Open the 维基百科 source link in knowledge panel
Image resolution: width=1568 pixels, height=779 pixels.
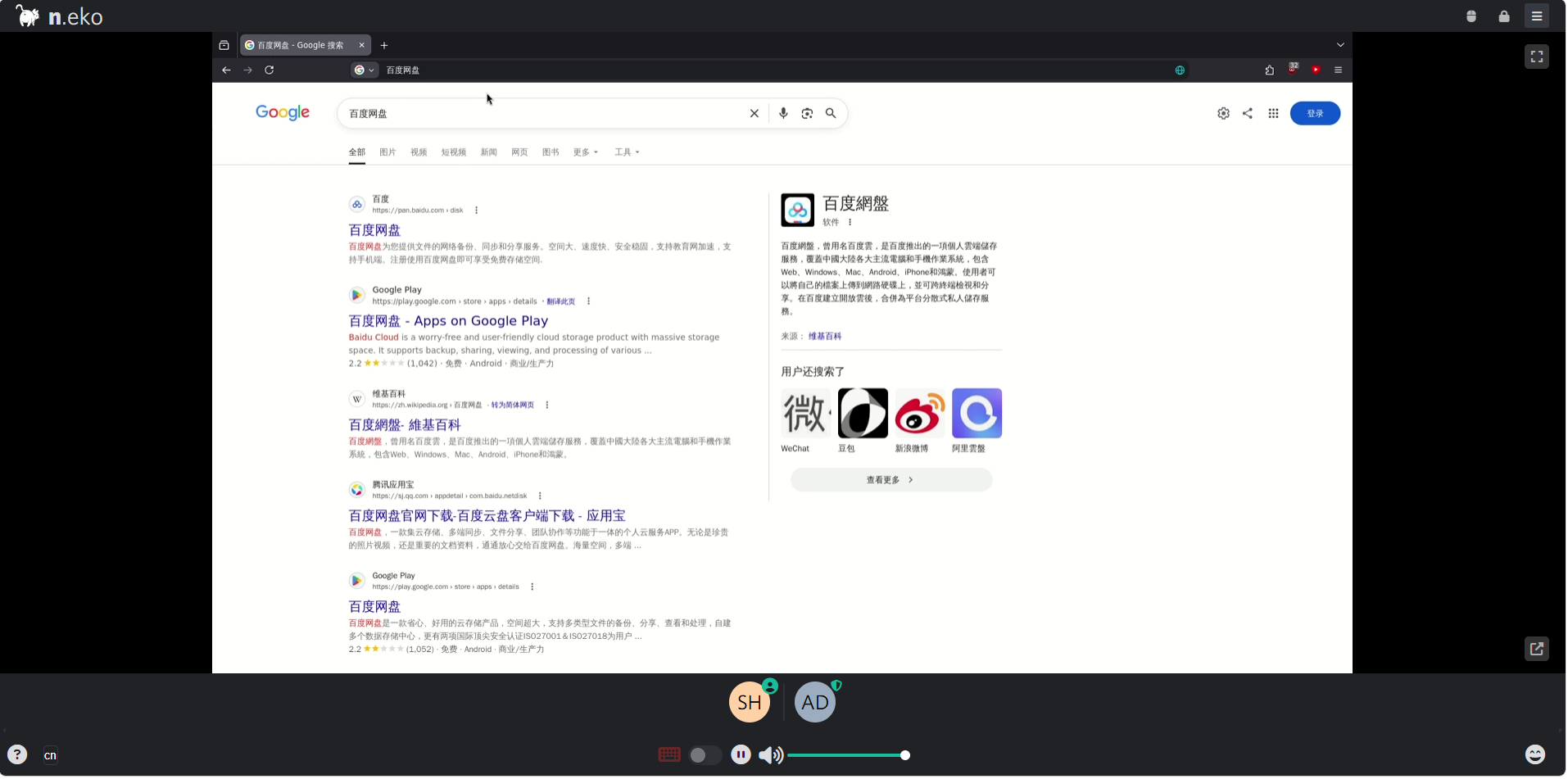pyautogui.click(x=824, y=337)
